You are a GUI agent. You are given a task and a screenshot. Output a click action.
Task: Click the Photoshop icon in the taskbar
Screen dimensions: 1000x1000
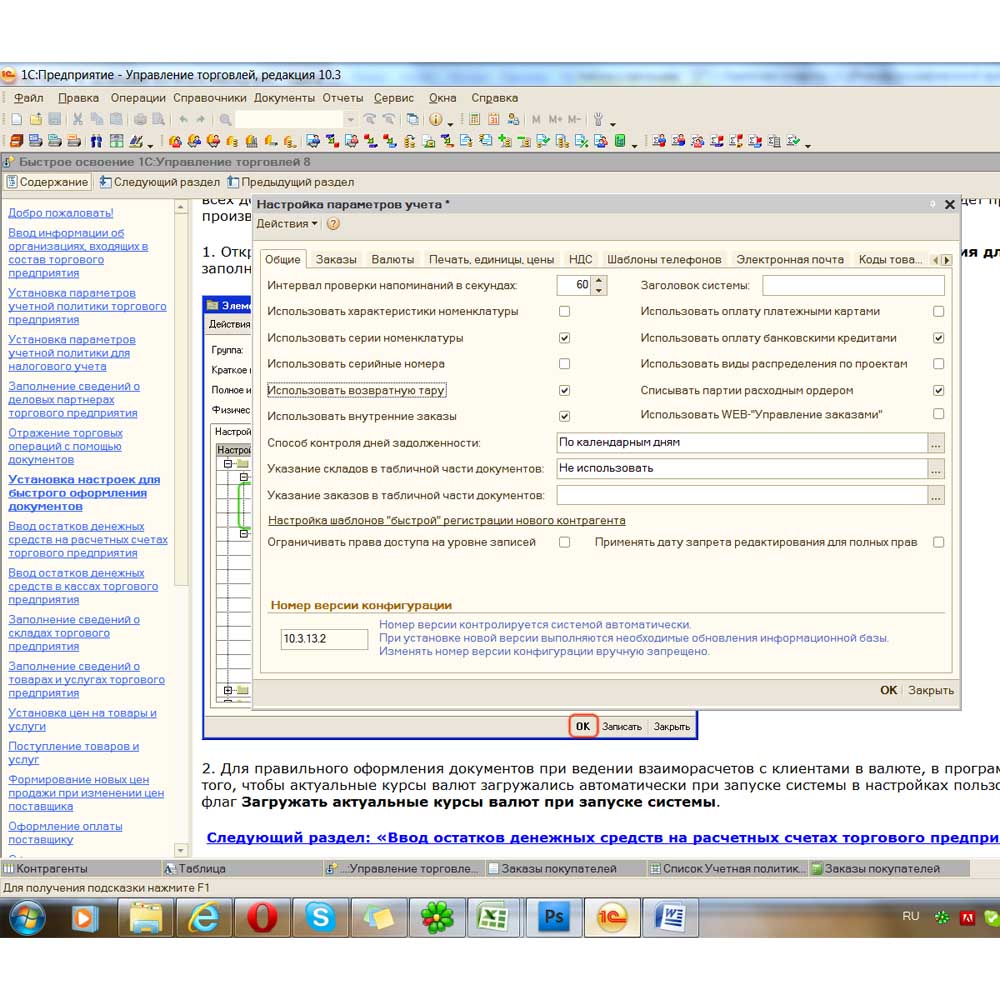(x=553, y=916)
